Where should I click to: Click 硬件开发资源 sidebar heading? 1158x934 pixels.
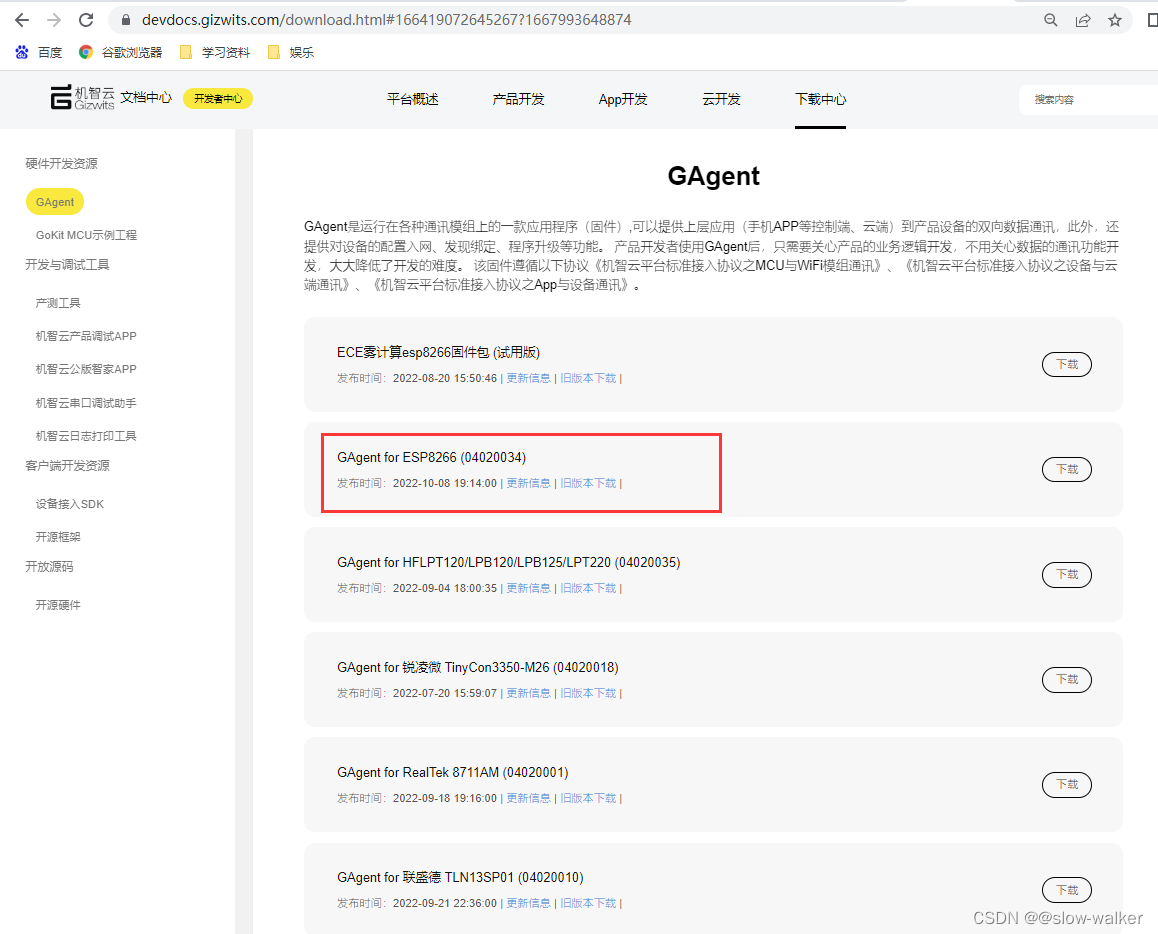61,163
